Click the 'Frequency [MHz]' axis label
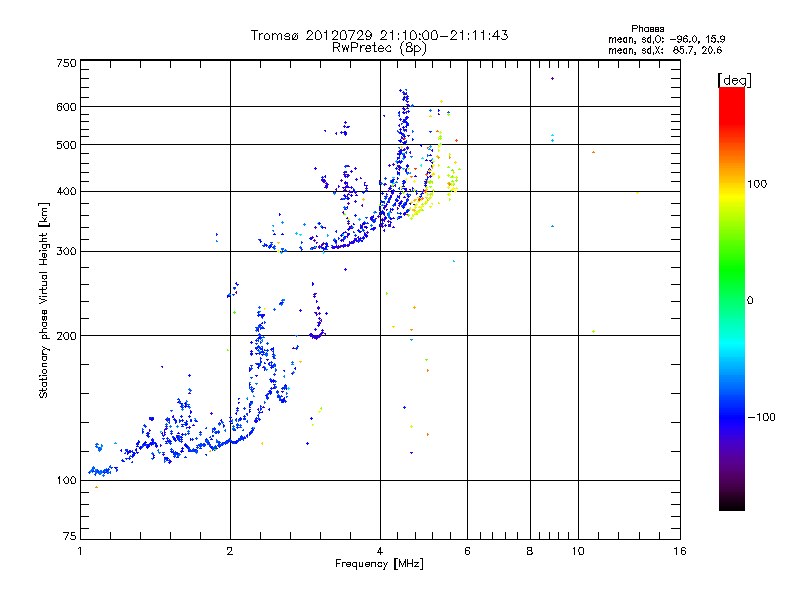800x600 pixels. (x=379, y=564)
